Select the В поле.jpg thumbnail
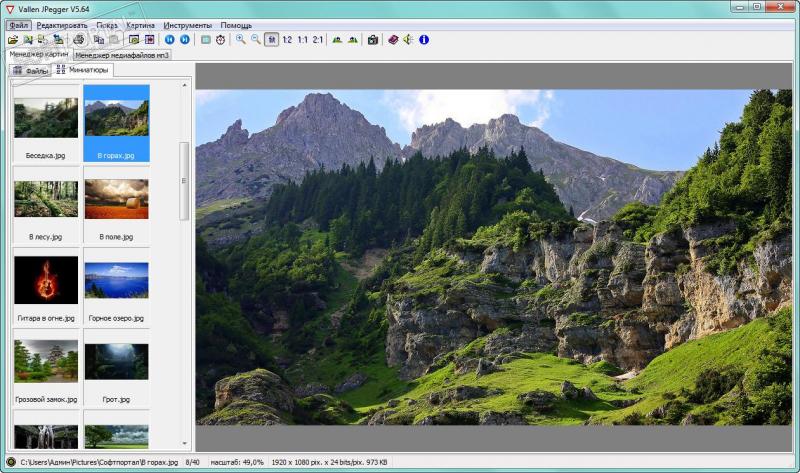800x473 pixels. coord(116,205)
